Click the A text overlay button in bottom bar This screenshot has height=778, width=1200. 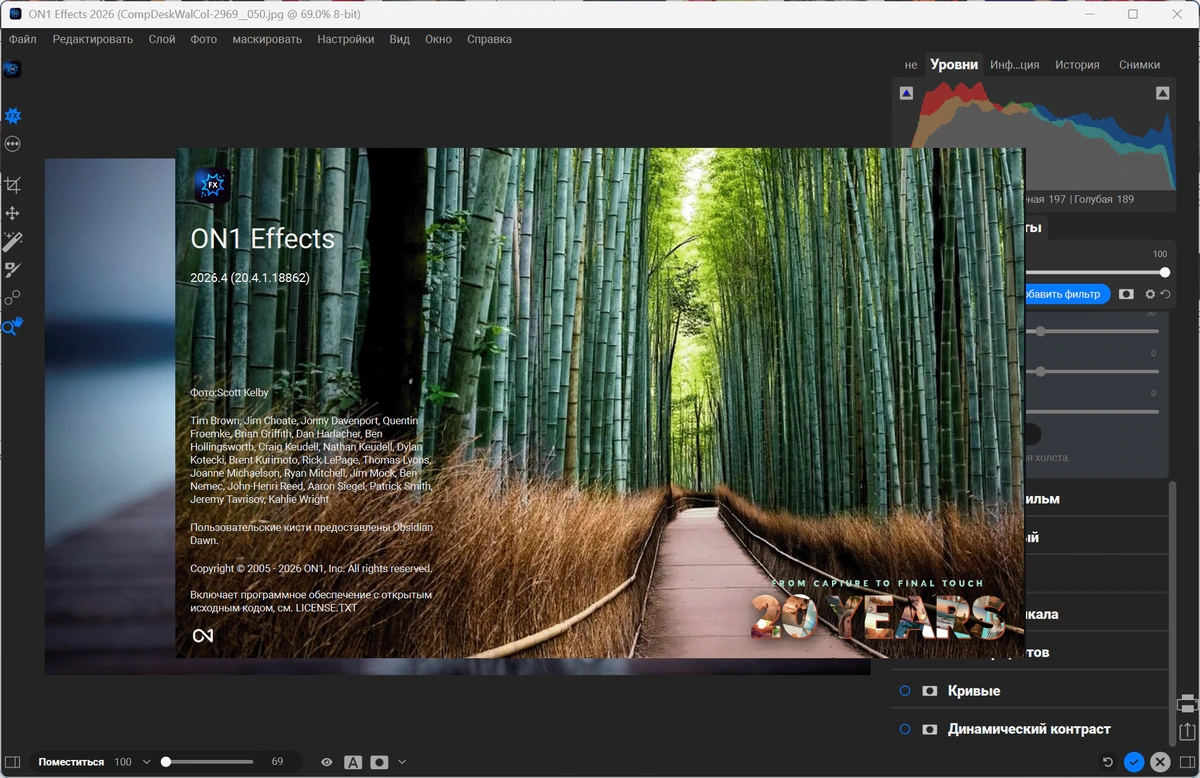click(353, 762)
